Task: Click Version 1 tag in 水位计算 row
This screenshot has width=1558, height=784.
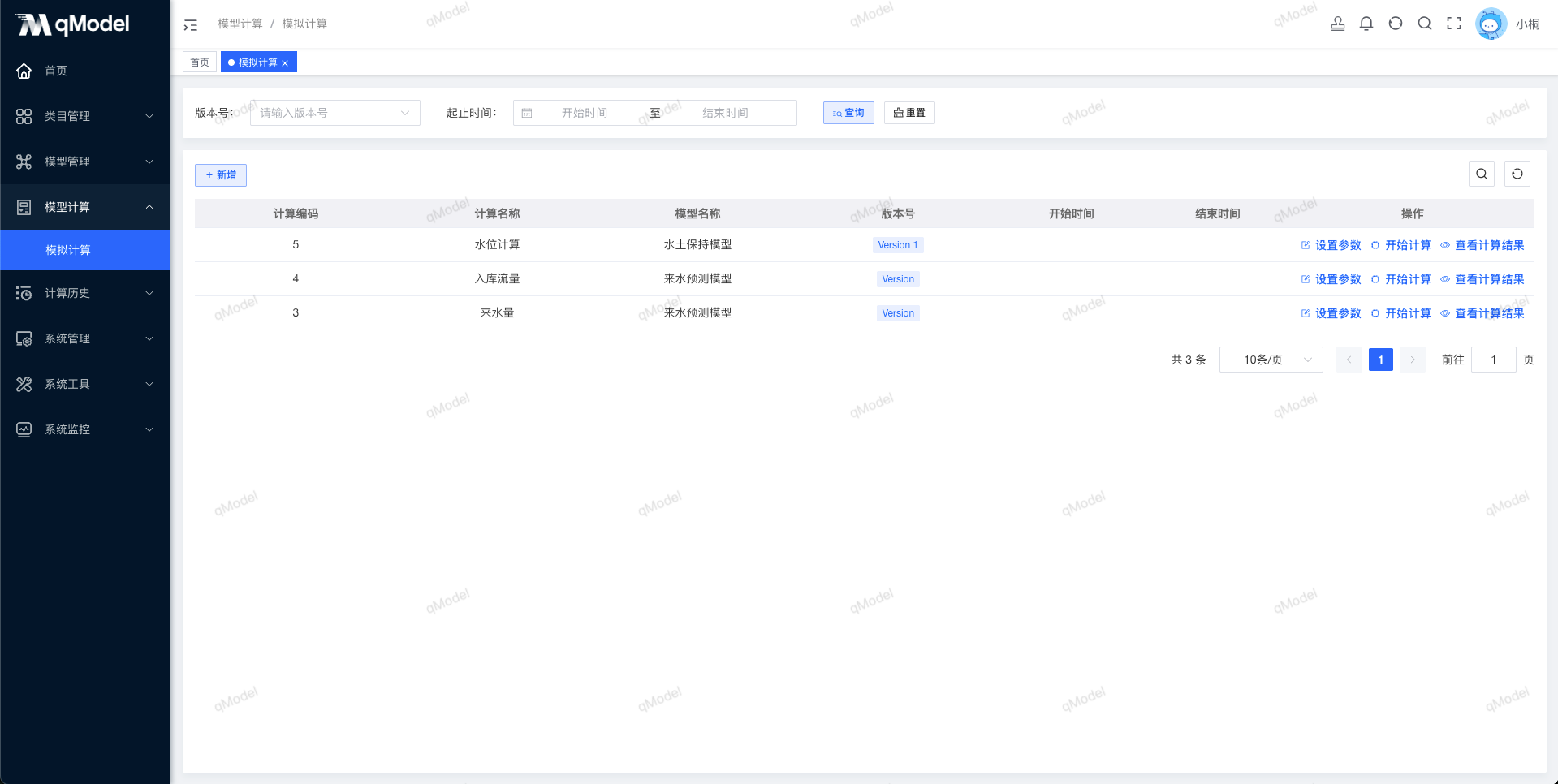Action: 898,245
